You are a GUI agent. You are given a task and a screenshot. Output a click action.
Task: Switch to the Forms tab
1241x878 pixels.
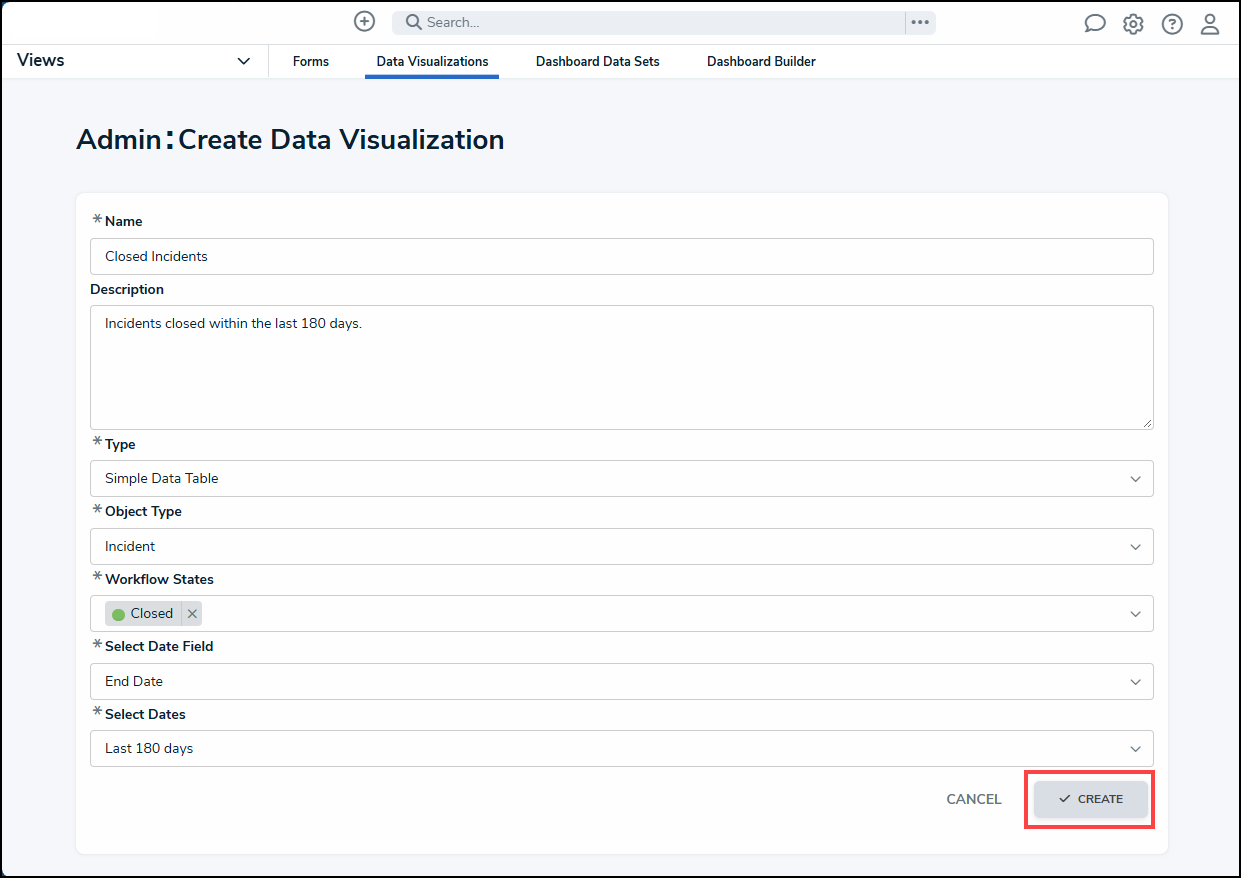(311, 62)
